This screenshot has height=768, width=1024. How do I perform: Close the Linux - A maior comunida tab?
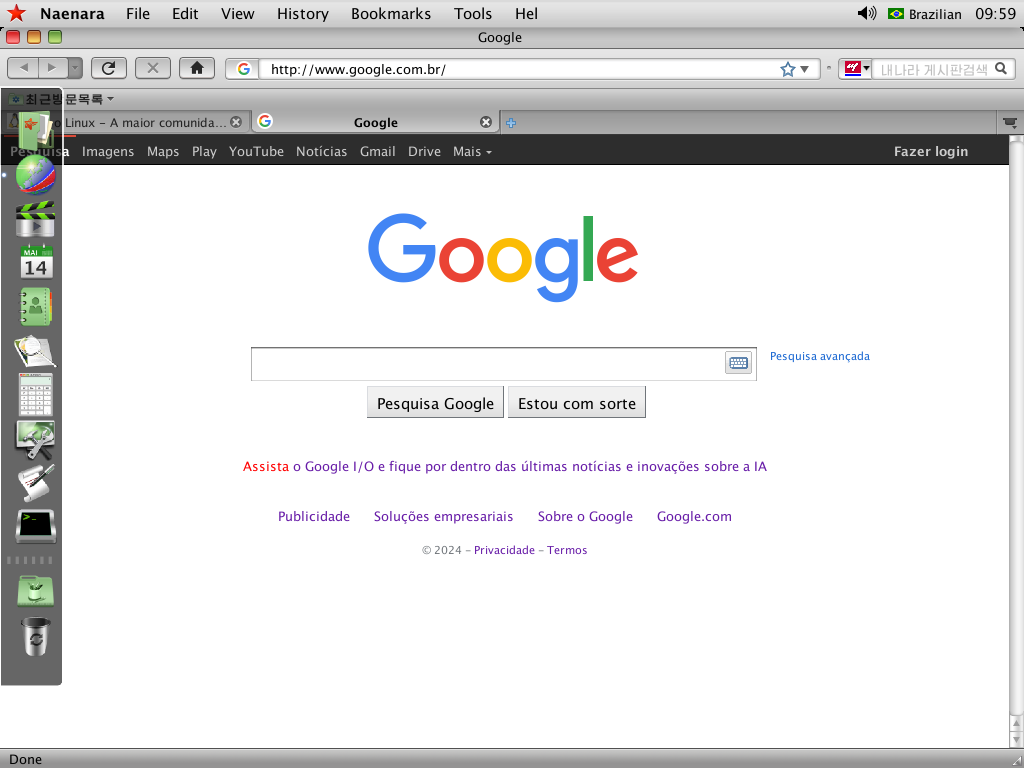(x=236, y=122)
